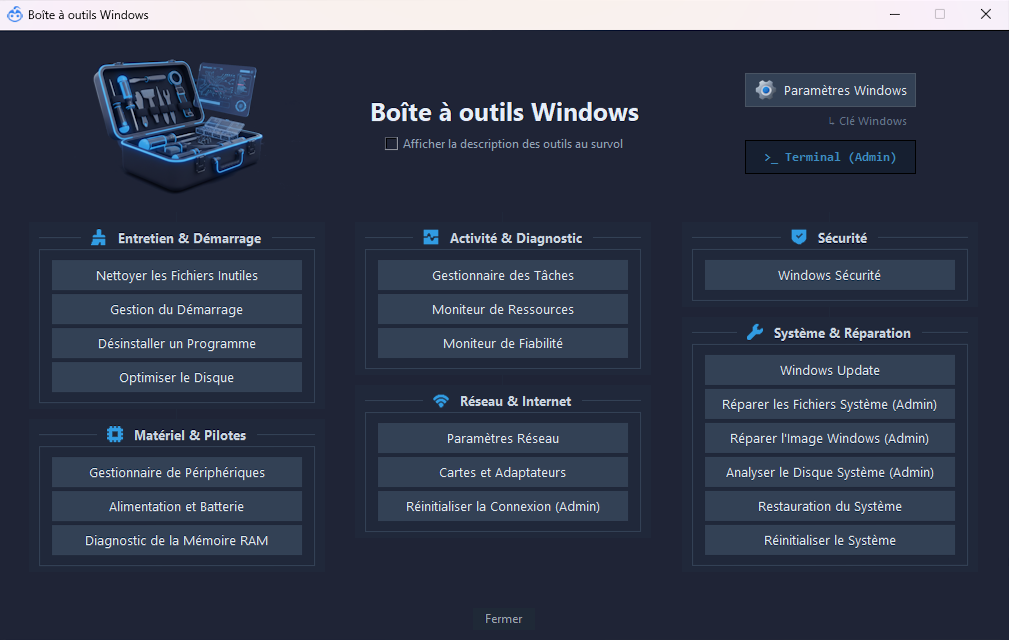Screen dimensions: 1009x640
Task: Click Réparer l'Image Windows (Admin)
Action: pyautogui.click(x=829, y=438)
